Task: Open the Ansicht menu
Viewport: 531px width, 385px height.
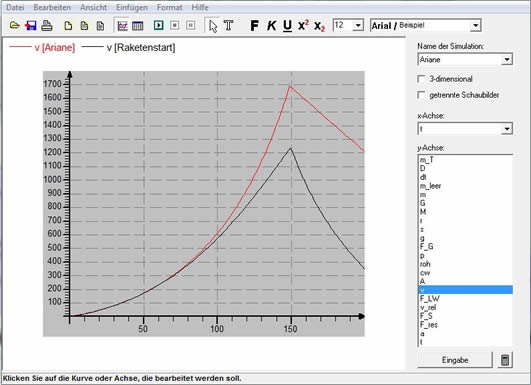Action: tap(93, 7)
